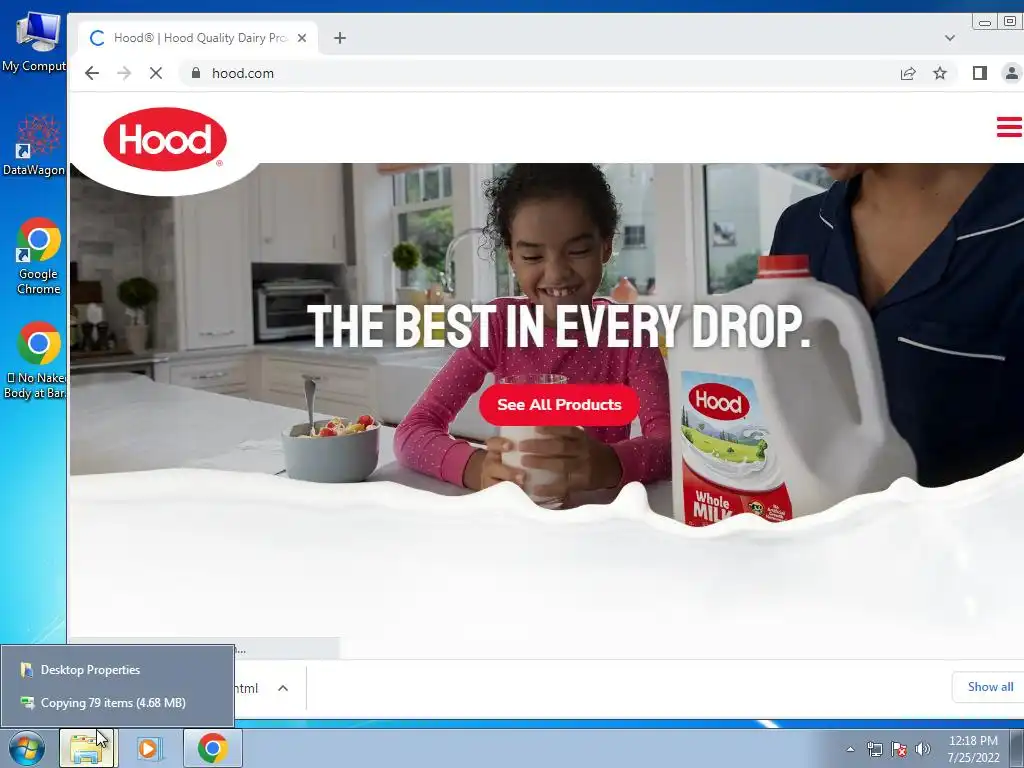Image resolution: width=1024 pixels, height=768 pixels.
Task: Expand the downloaded html file options
Action: click(283, 688)
